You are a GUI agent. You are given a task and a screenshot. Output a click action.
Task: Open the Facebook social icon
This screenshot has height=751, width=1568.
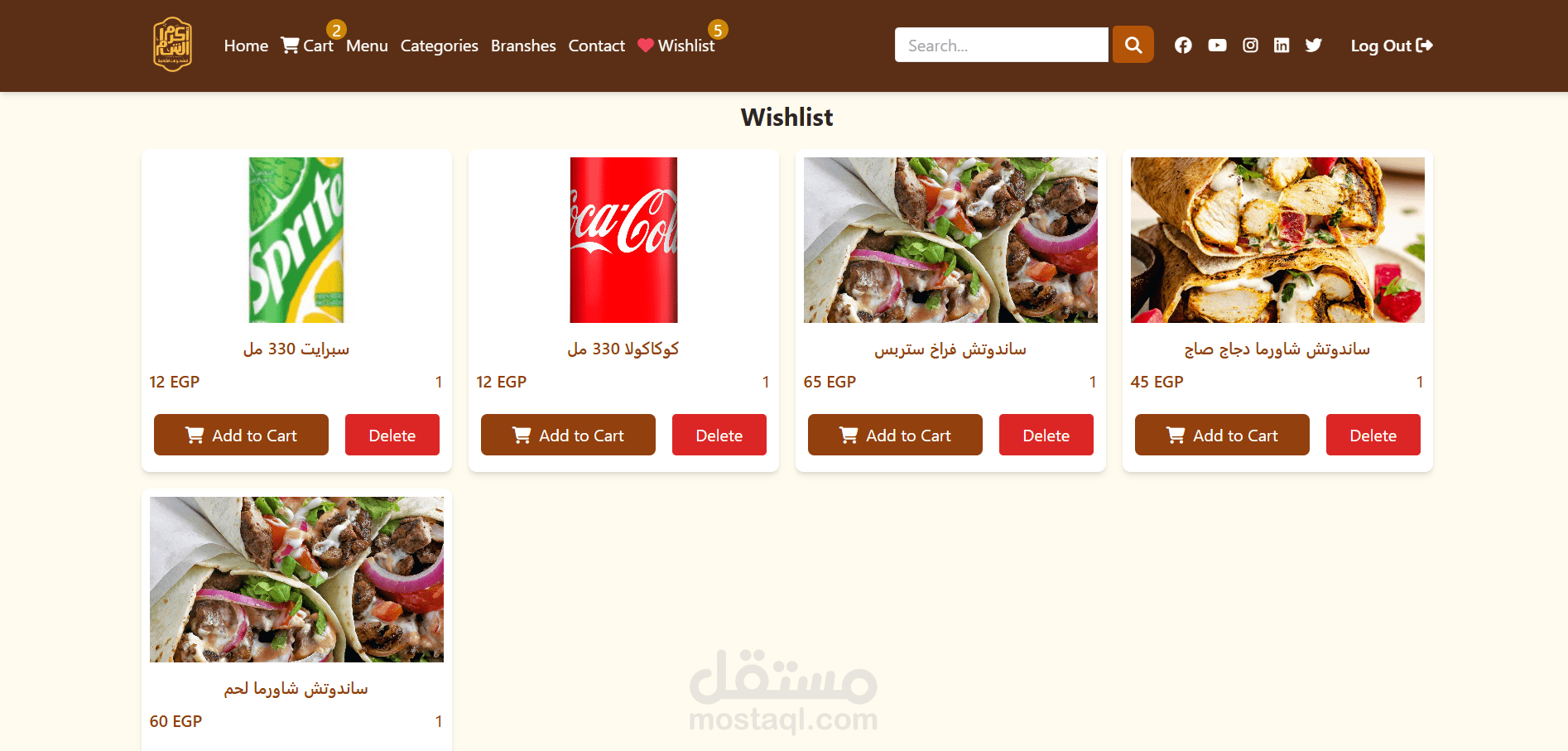[1183, 46]
